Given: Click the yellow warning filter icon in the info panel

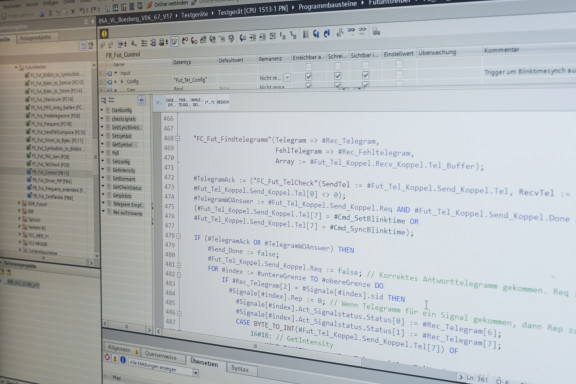Looking at the screenshot, I should pos(115,359).
